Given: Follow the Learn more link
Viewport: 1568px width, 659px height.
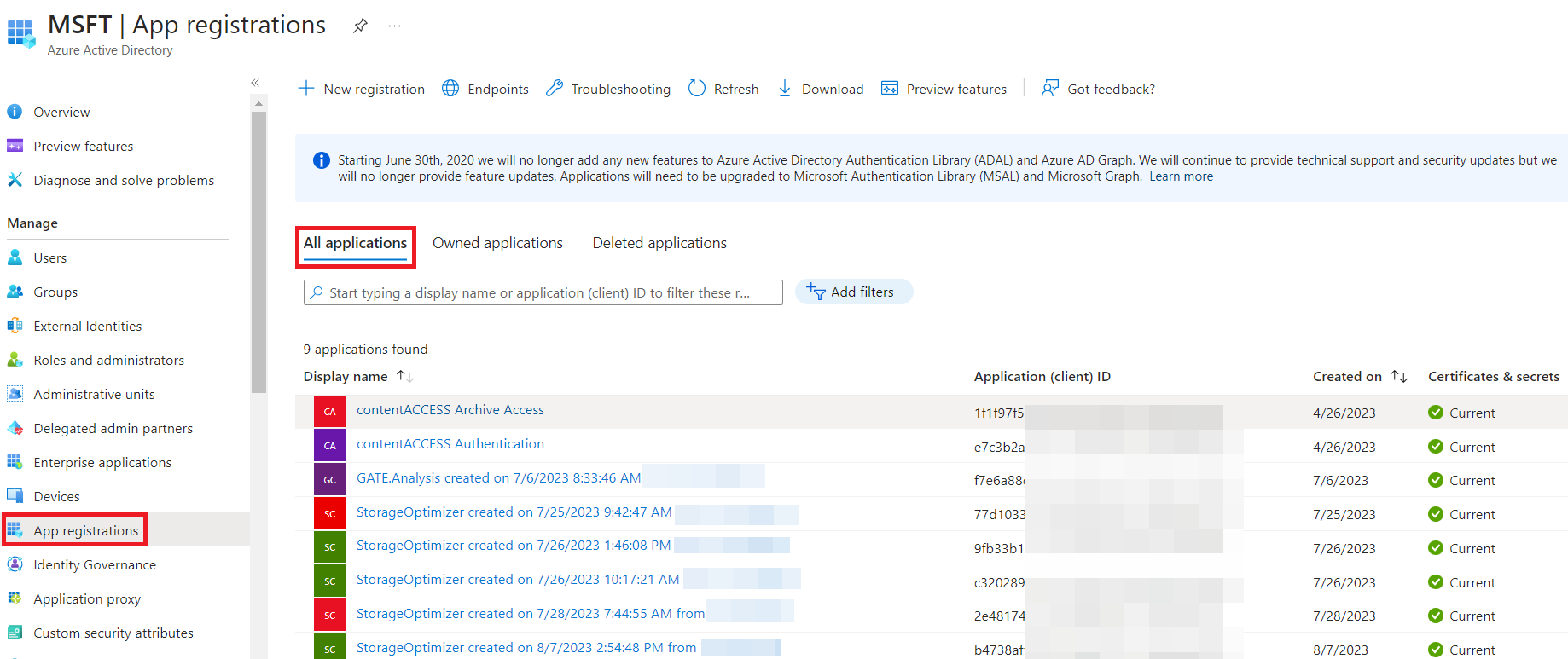Looking at the screenshot, I should click(1181, 176).
